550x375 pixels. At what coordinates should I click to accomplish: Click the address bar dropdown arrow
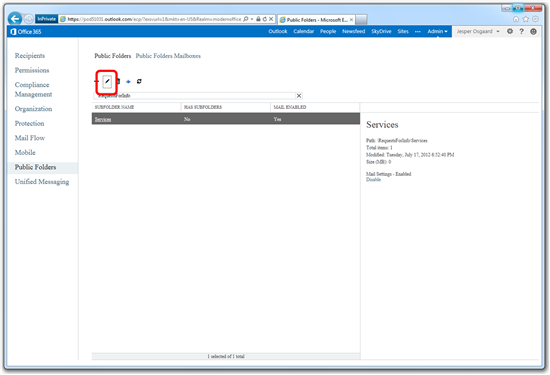(x=252, y=19)
